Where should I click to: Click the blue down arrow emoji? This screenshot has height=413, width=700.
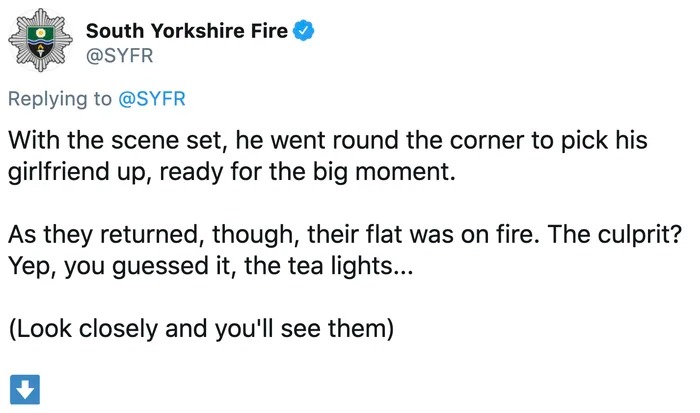(x=23, y=388)
